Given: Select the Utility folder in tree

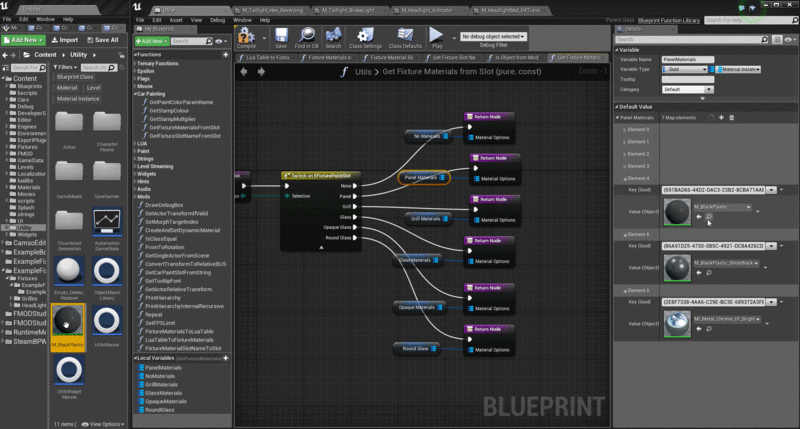Looking at the screenshot, I should click(23, 228).
